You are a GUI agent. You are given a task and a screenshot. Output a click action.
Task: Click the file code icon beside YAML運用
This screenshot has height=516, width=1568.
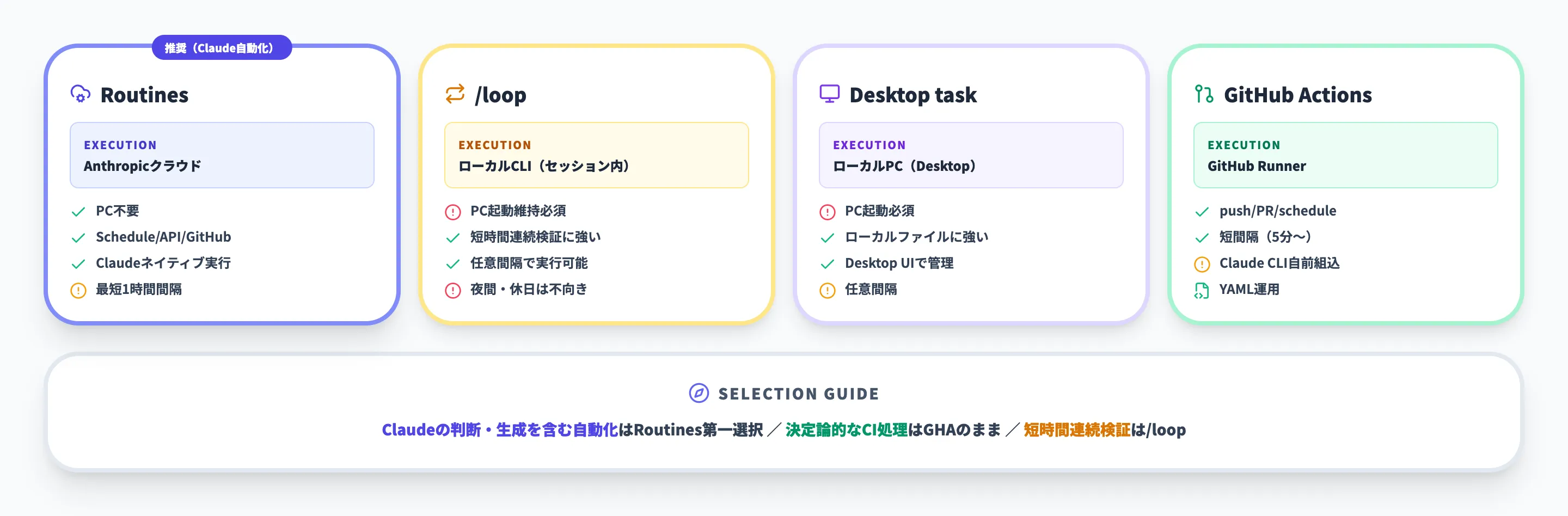(1202, 290)
